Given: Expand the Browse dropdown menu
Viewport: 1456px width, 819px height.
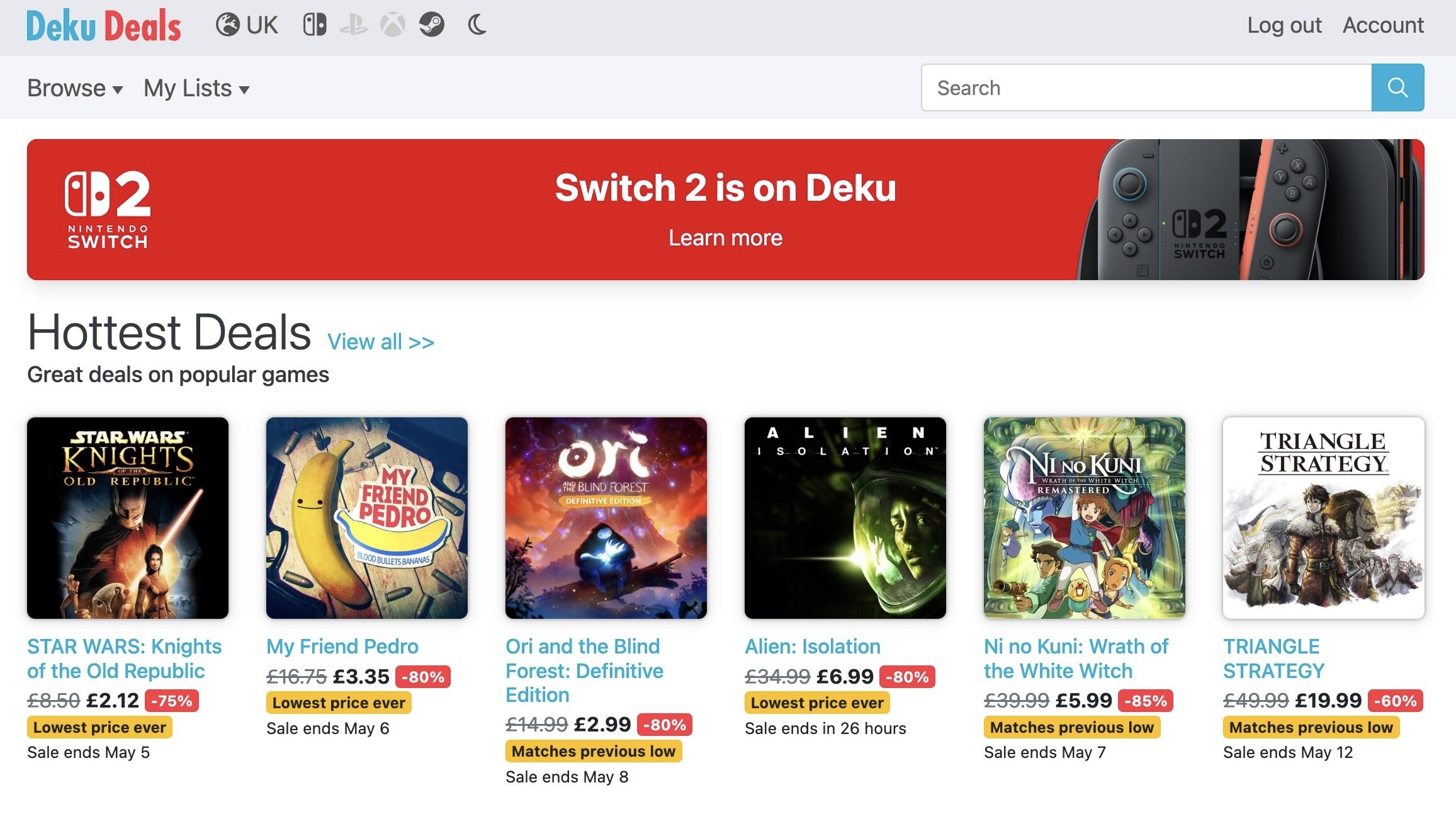Looking at the screenshot, I should 75,88.
